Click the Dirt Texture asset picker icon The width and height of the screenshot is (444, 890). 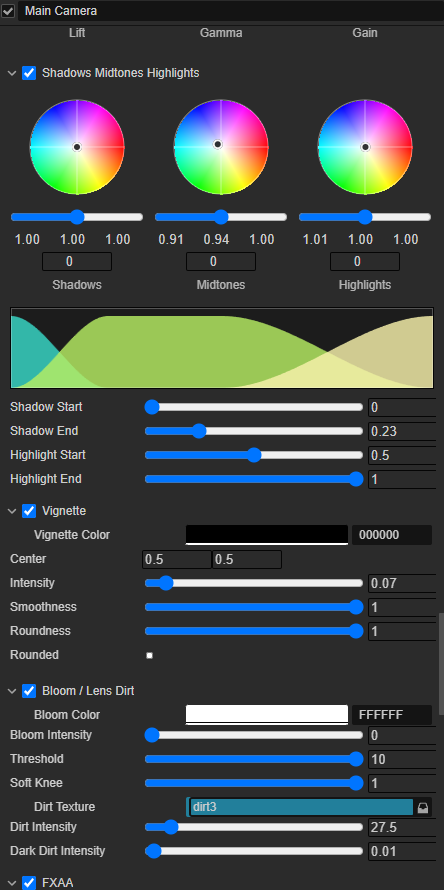(422, 807)
